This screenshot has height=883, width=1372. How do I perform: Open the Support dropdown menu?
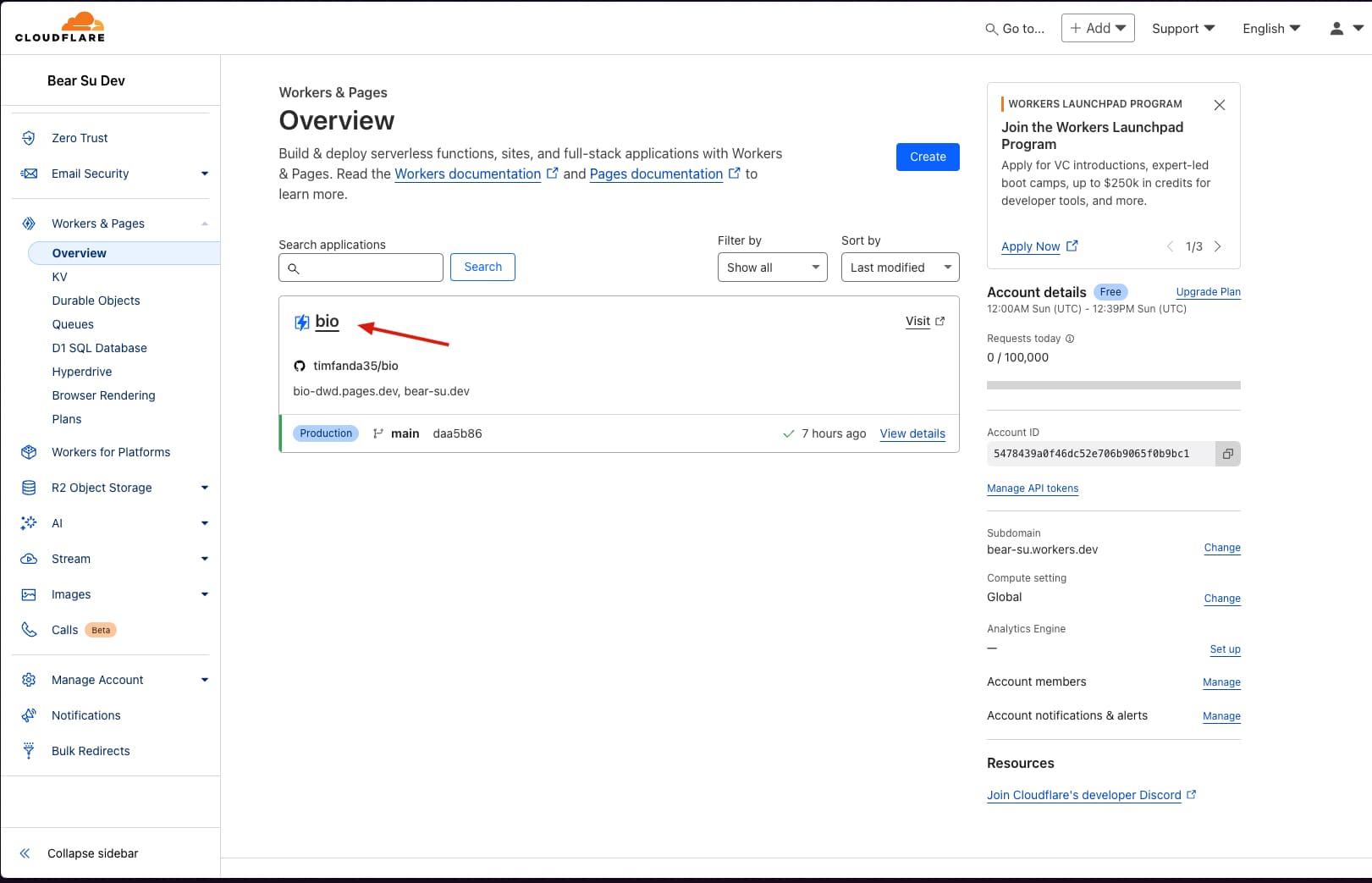(x=1183, y=29)
